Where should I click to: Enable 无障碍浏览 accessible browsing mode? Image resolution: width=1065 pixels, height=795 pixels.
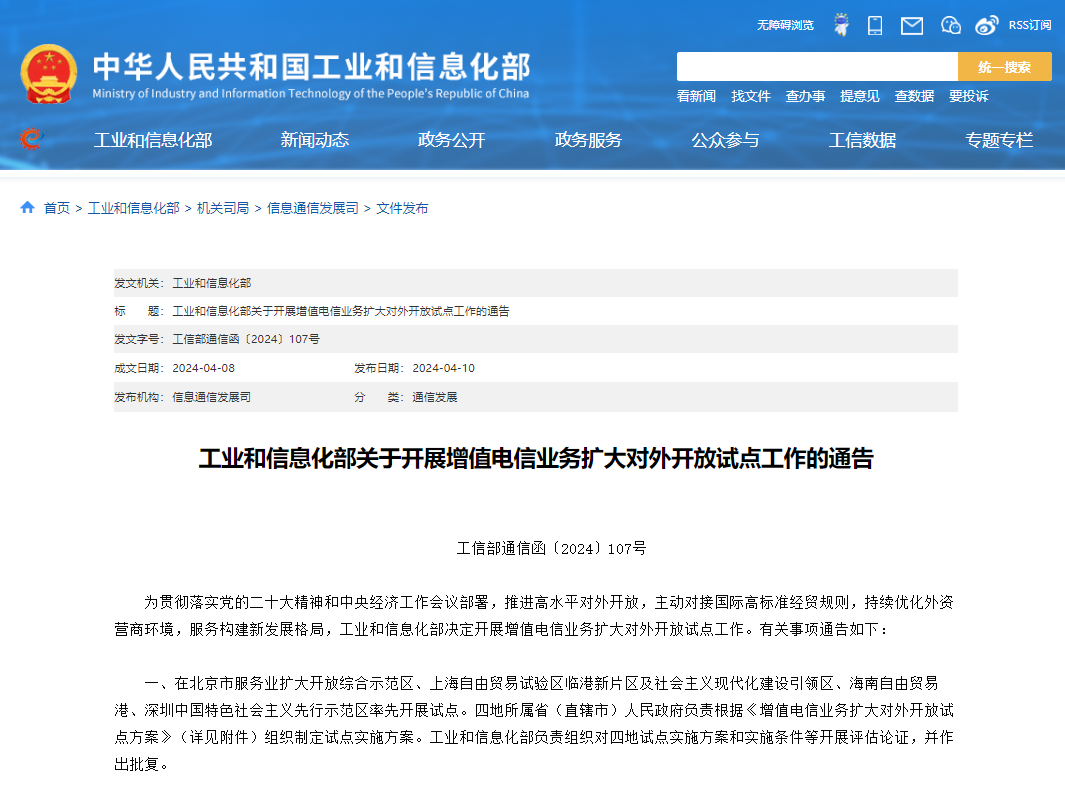pos(786,25)
